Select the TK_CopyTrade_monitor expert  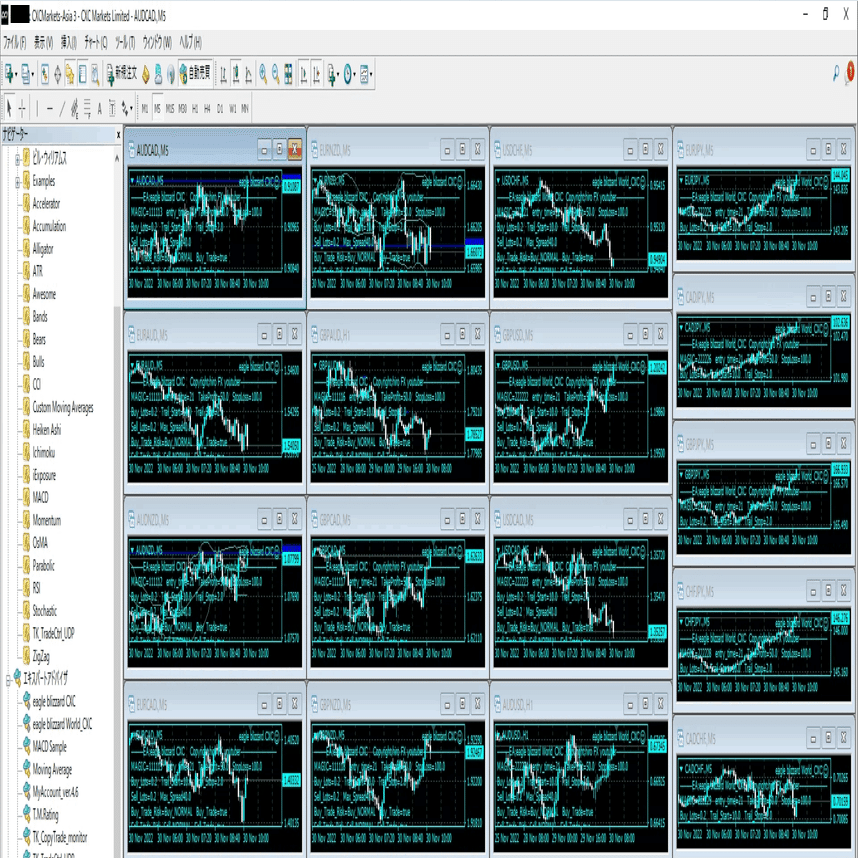point(60,837)
